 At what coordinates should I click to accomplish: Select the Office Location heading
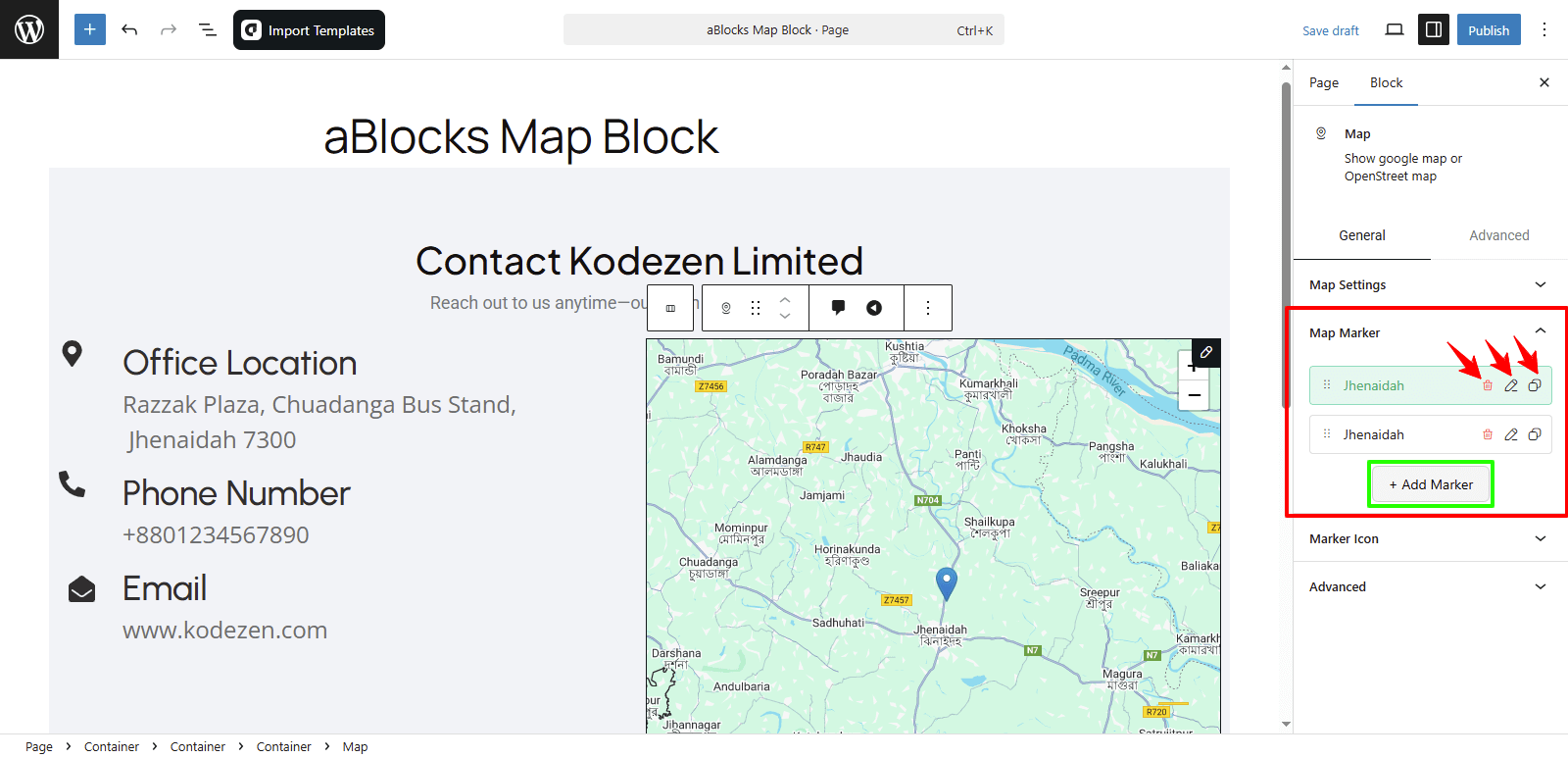tap(239, 363)
